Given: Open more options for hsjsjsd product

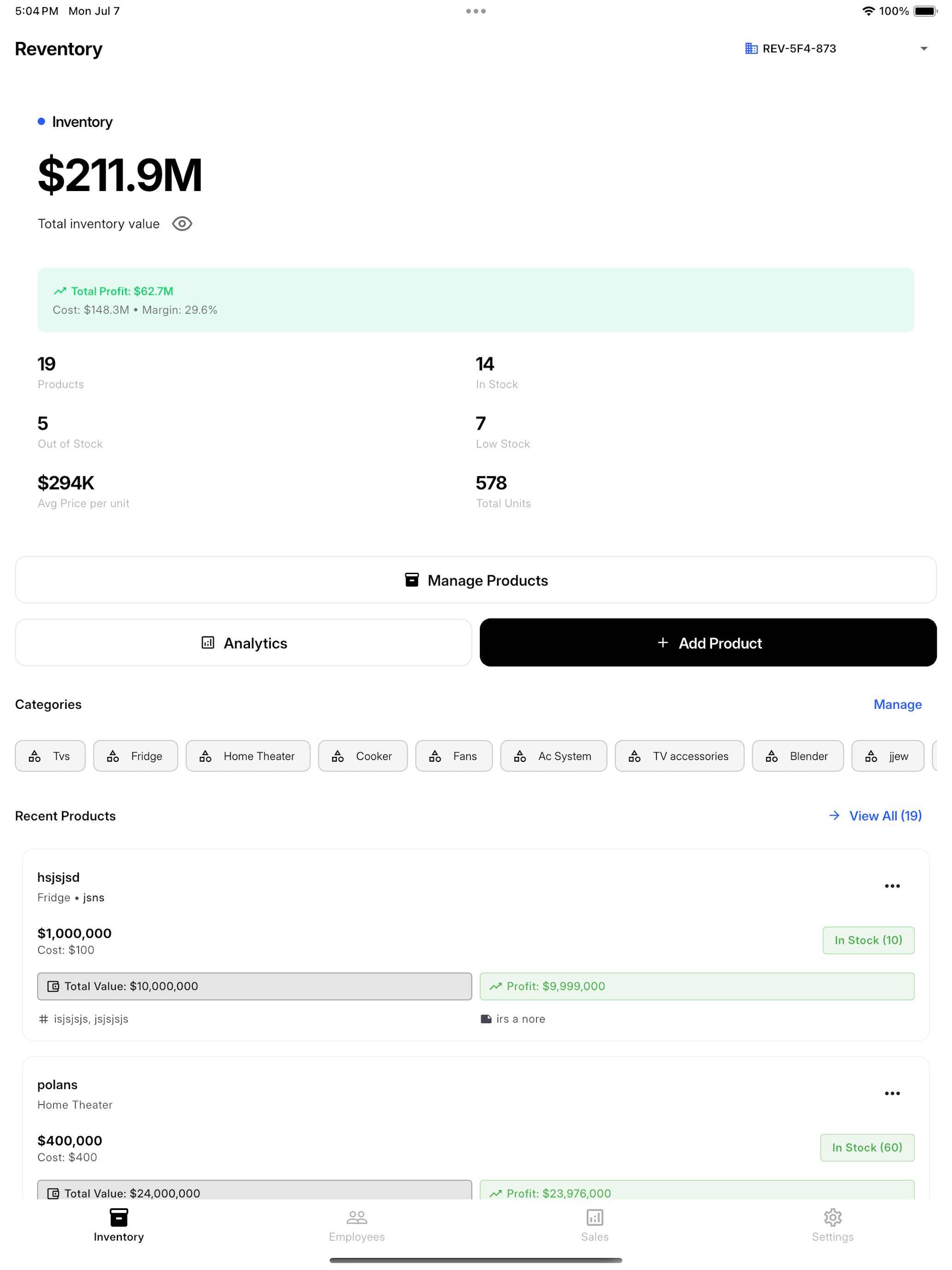Looking at the screenshot, I should [892, 886].
